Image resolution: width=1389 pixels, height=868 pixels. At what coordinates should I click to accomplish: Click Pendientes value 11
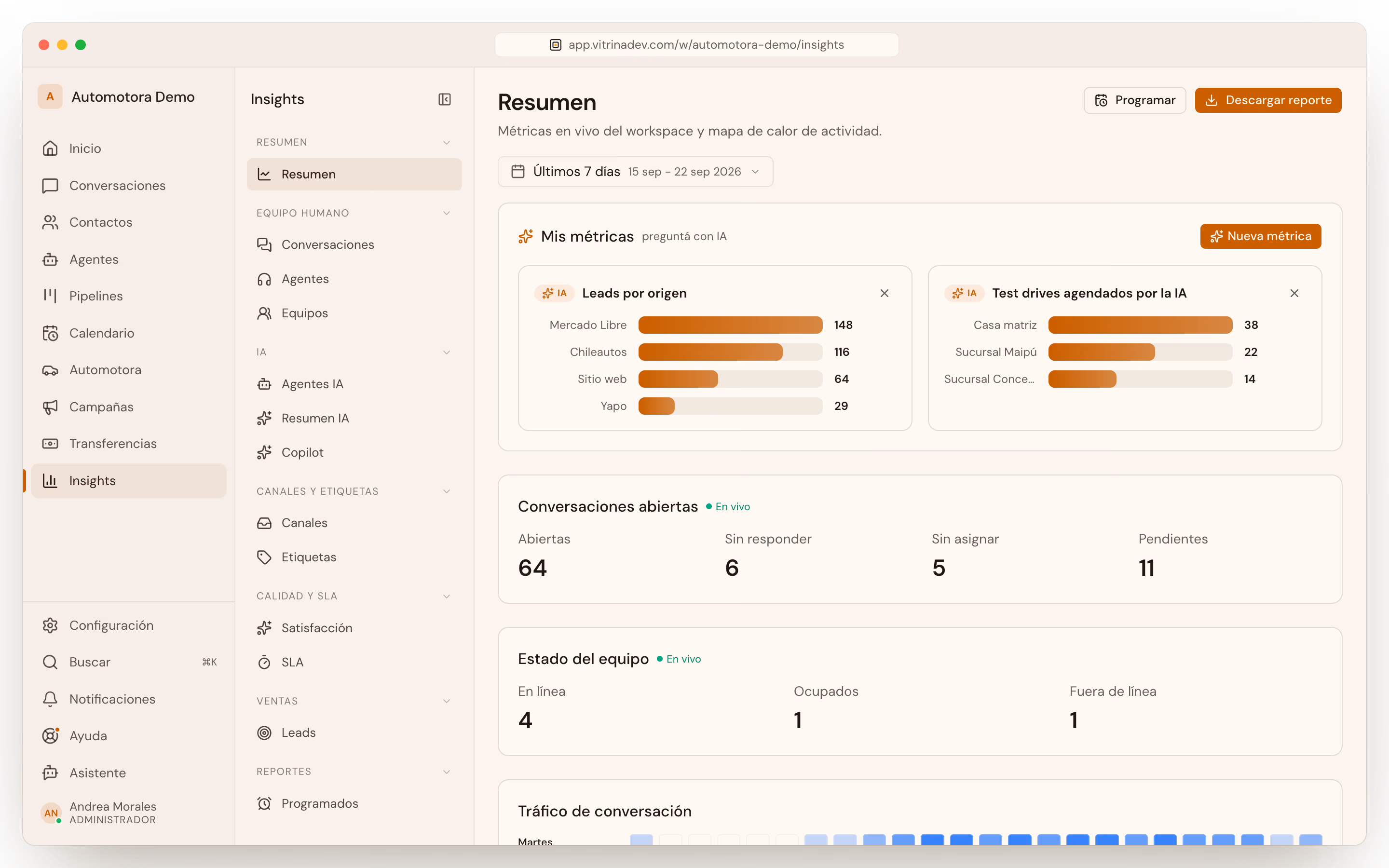coord(1146,568)
